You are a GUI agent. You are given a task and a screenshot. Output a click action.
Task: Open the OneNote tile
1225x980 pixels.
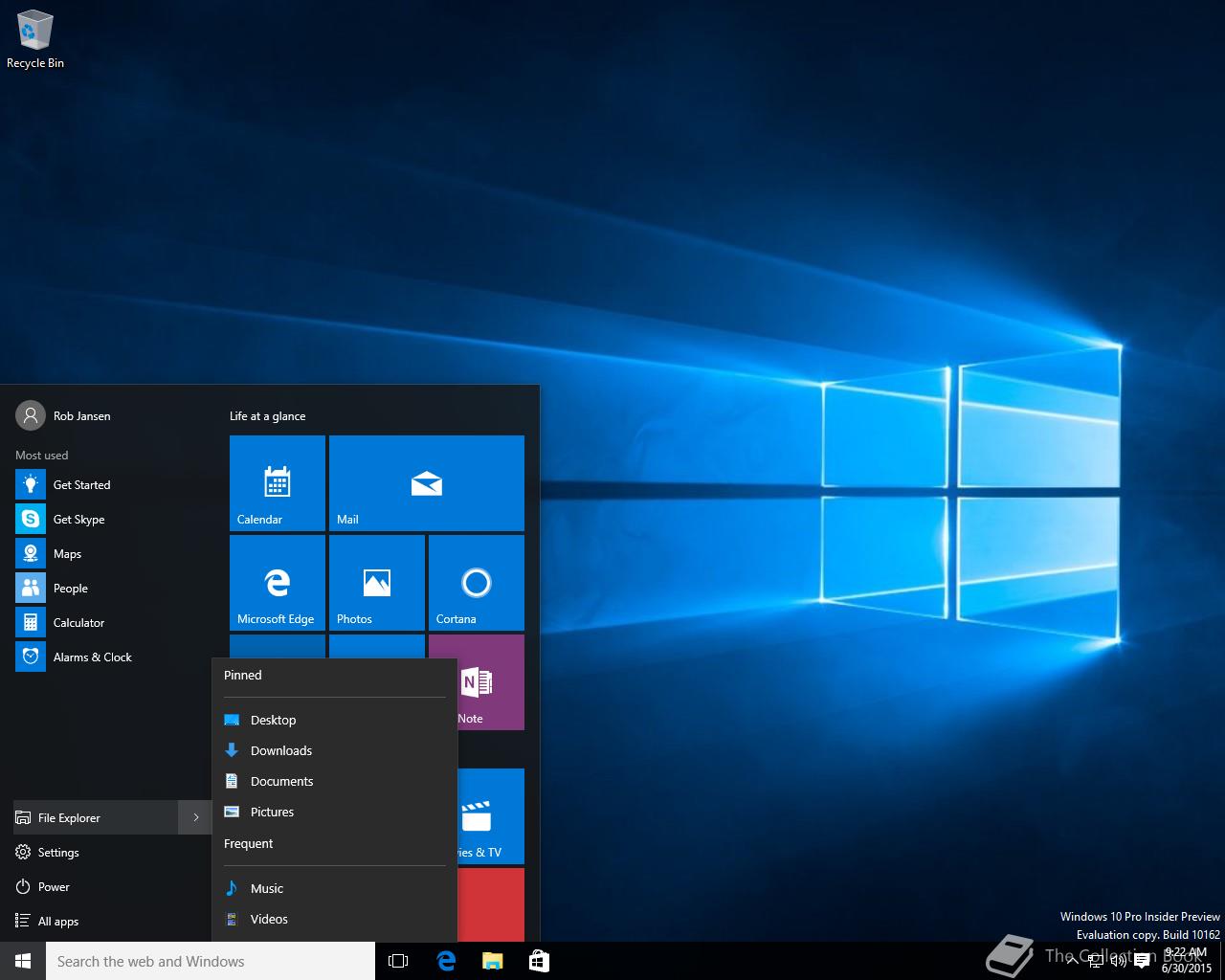(490, 682)
